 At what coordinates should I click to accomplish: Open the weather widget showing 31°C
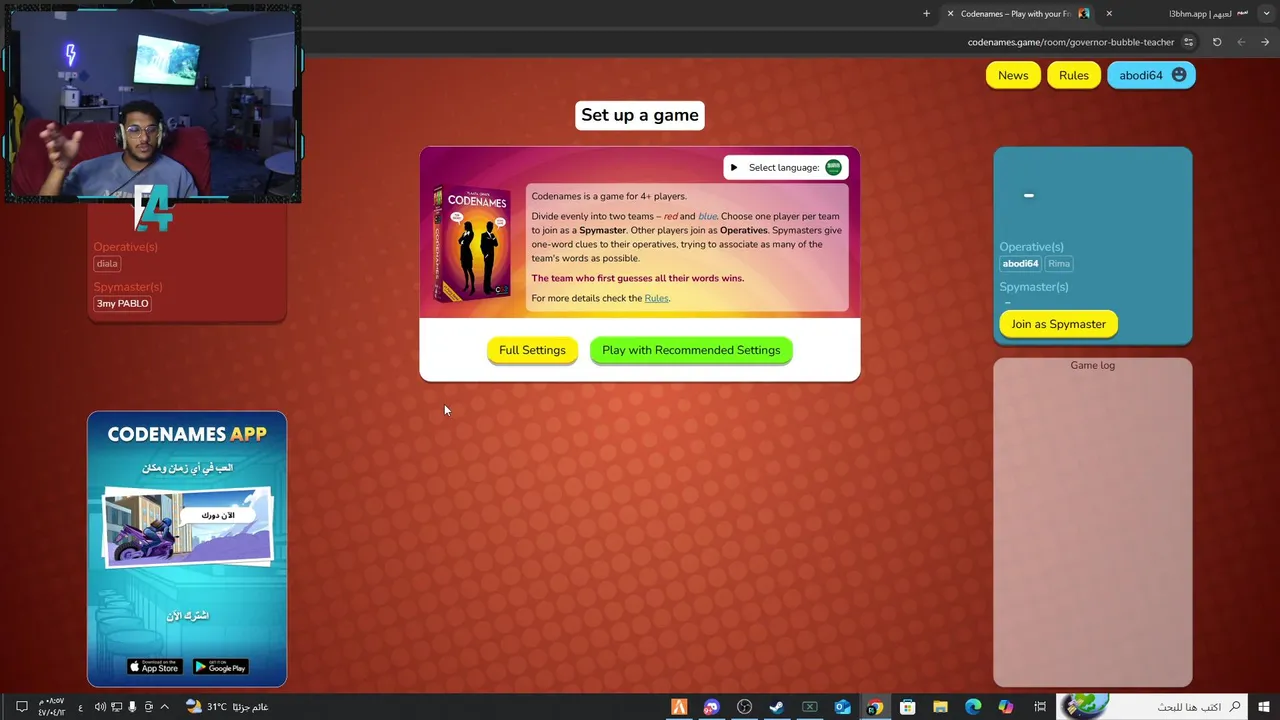(x=227, y=707)
